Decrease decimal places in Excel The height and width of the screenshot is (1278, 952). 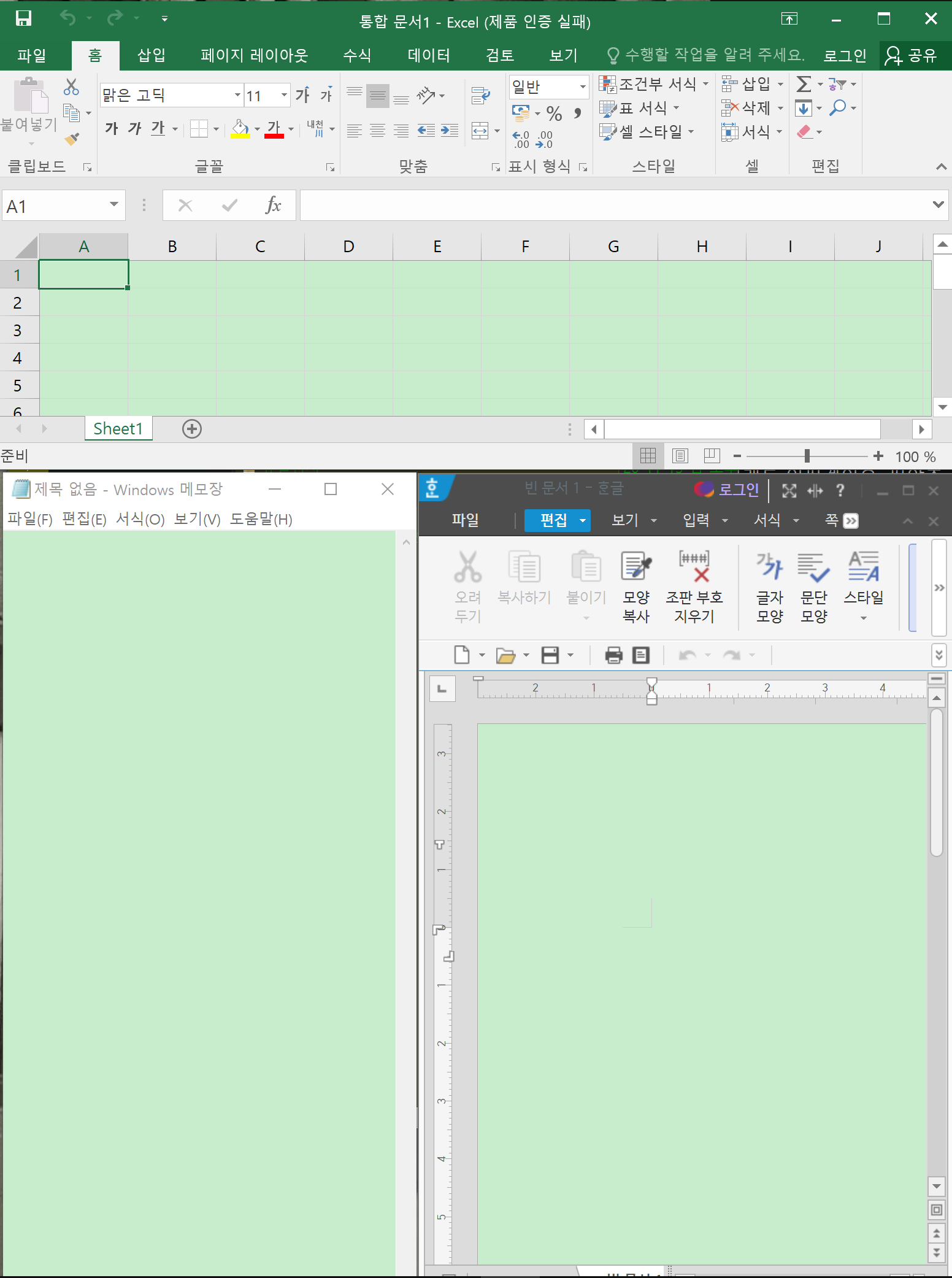click(544, 140)
